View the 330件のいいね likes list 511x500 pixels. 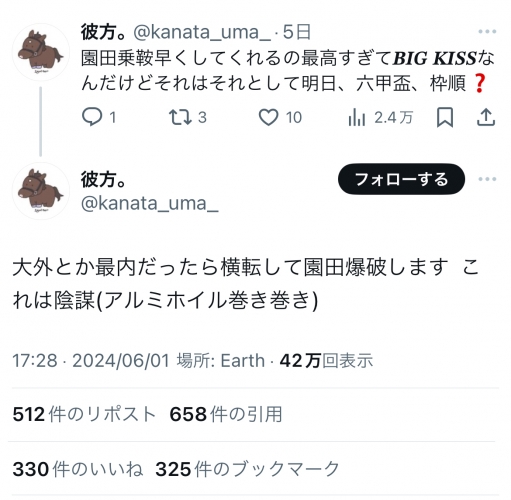point(78,469)
